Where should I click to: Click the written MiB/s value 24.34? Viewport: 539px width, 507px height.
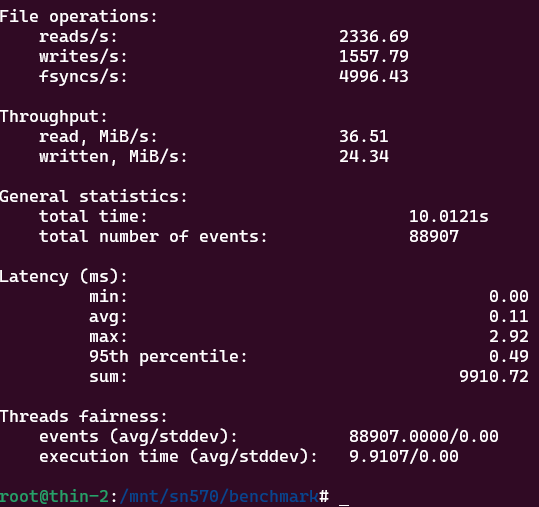tap(364, 156)
